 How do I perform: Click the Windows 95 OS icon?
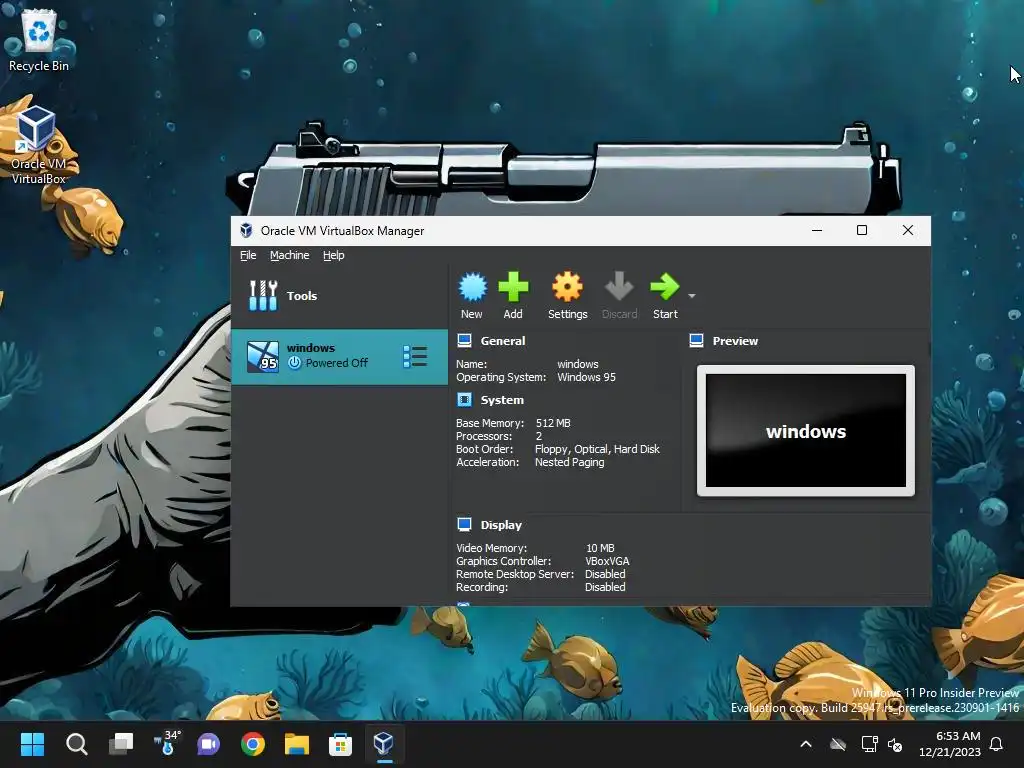[x=263, y=357]
